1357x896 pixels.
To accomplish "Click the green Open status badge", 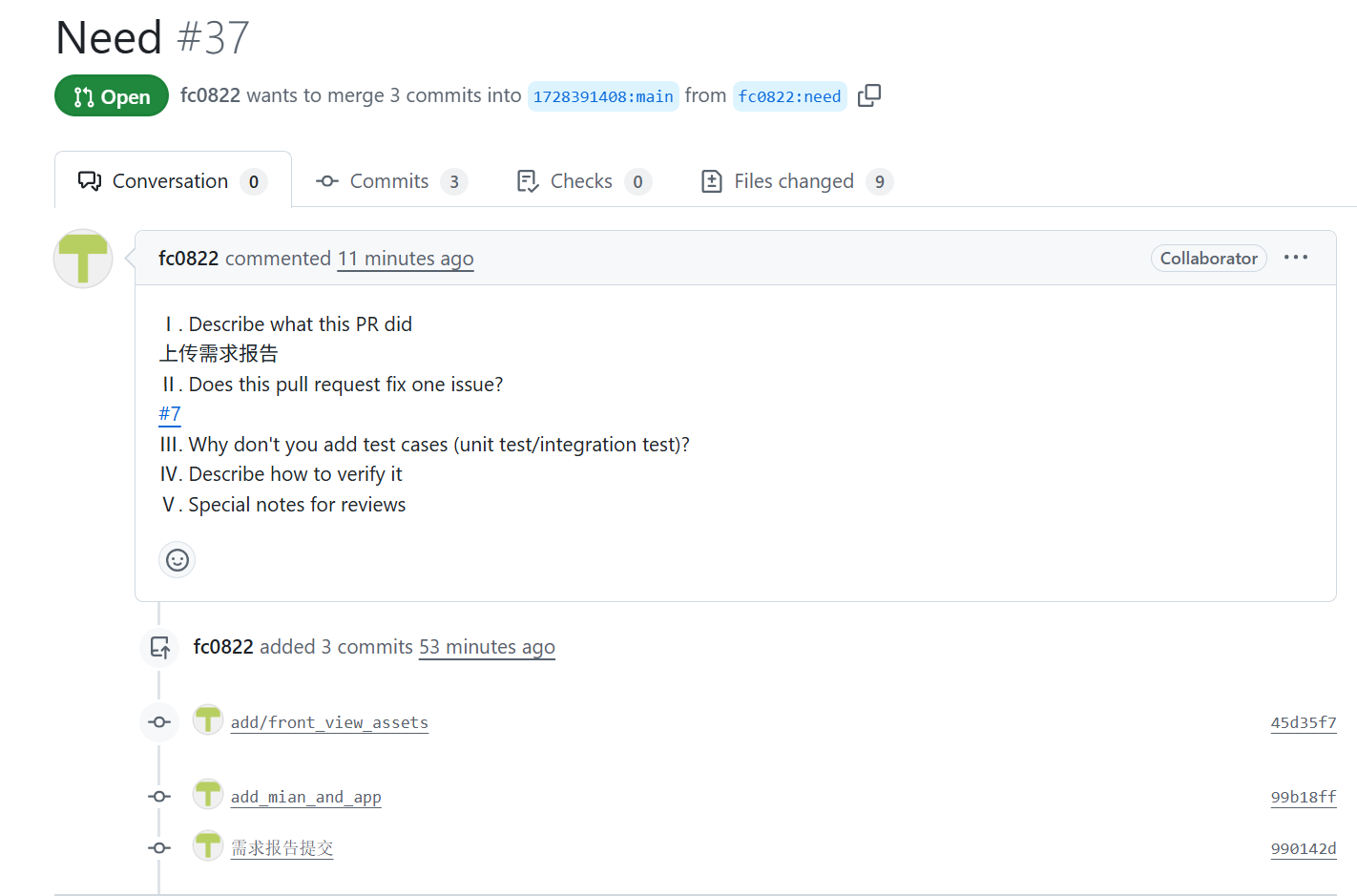I will (x=112, y=95).
